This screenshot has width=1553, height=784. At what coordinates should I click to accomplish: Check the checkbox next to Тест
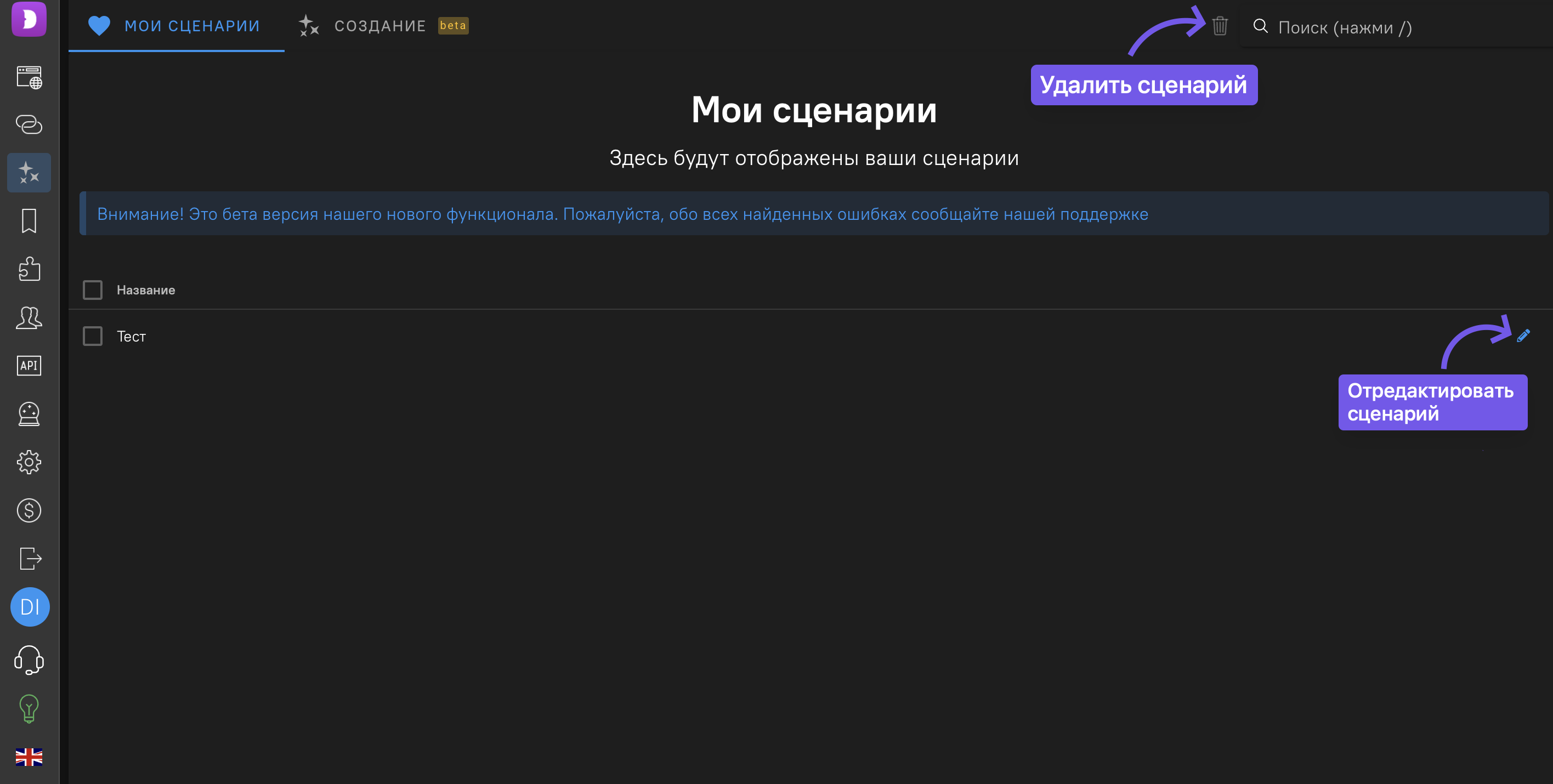tap(92, 336)
